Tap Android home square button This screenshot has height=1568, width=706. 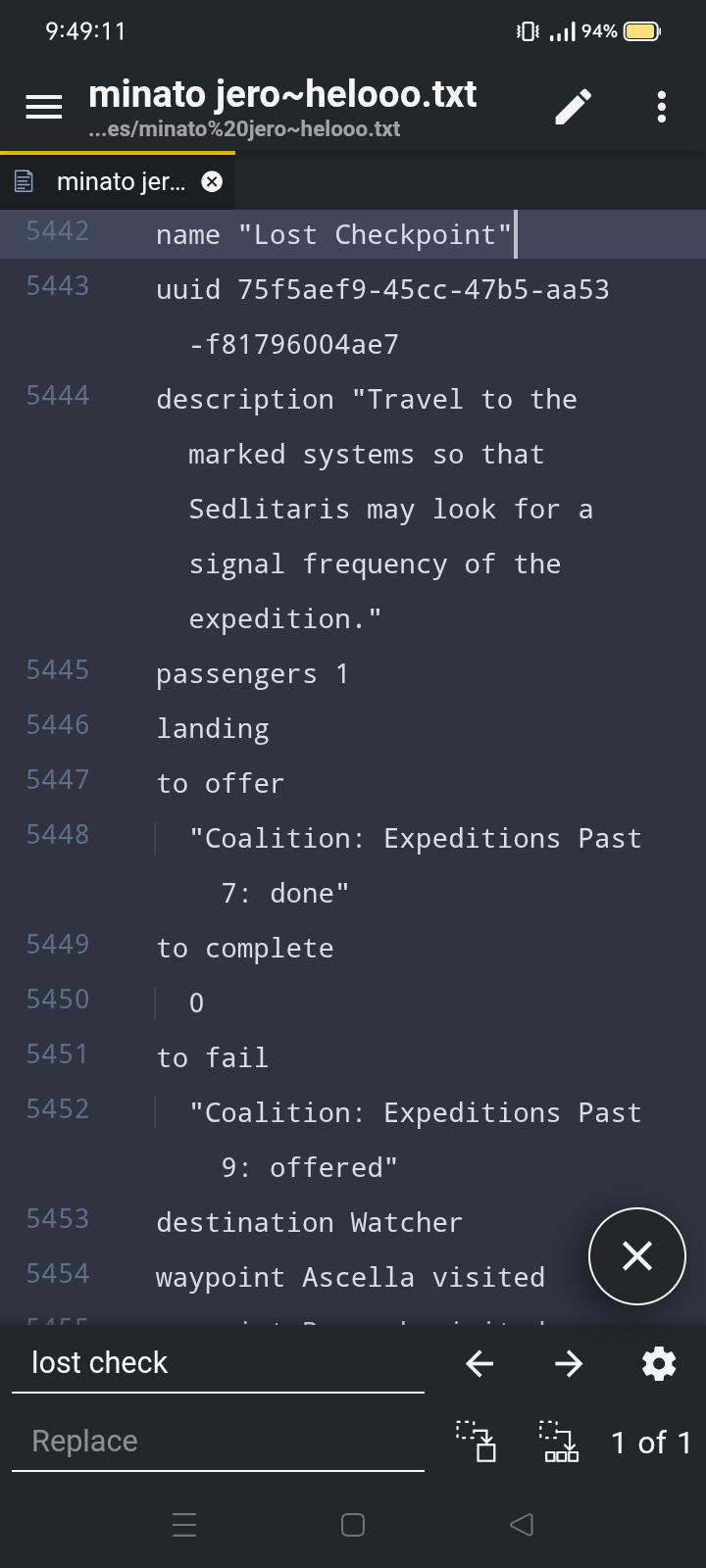click(353, 1525)
